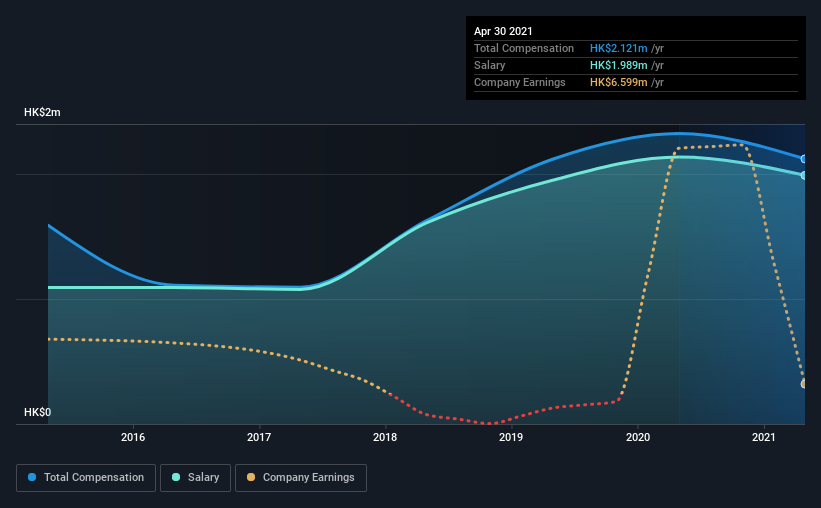The height and width of the screenshot is (508, 821).
Task: Click the 2016 x-axis label
Action: coord(133,437)
